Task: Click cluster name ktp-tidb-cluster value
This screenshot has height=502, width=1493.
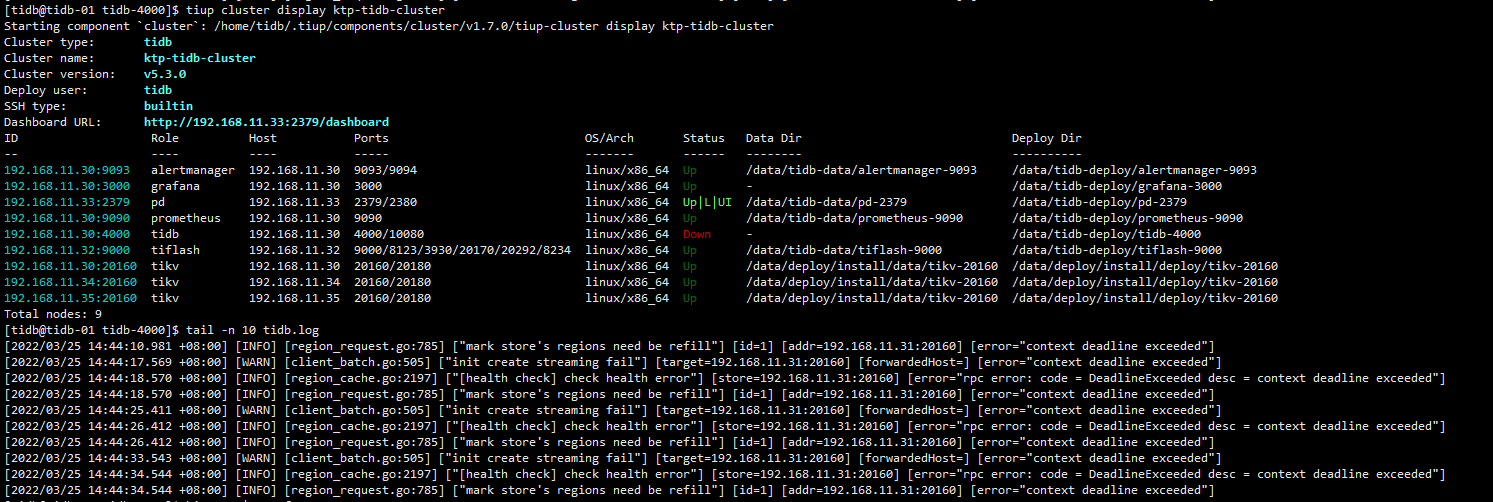Action: [x=199, y=58]
